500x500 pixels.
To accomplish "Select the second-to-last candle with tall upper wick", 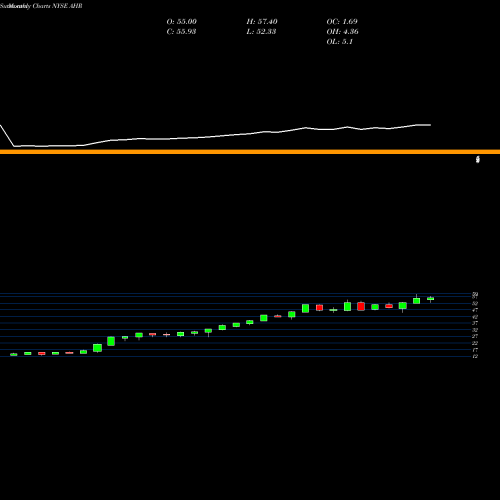I will click(417, 299).
